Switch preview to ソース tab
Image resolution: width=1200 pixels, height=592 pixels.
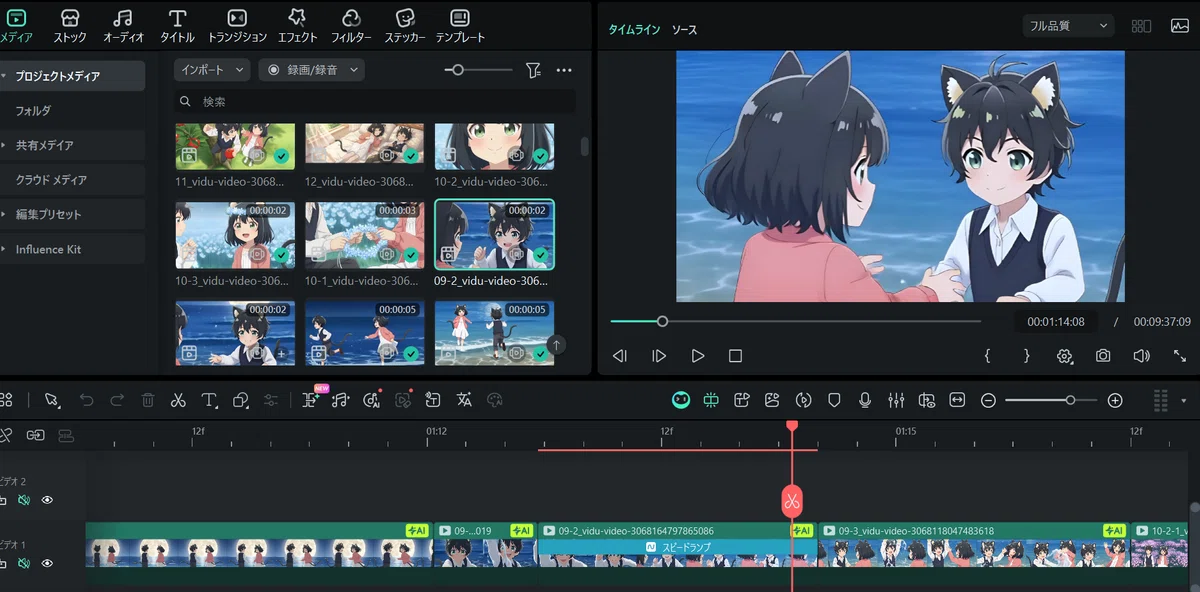[x=684, y=30]
